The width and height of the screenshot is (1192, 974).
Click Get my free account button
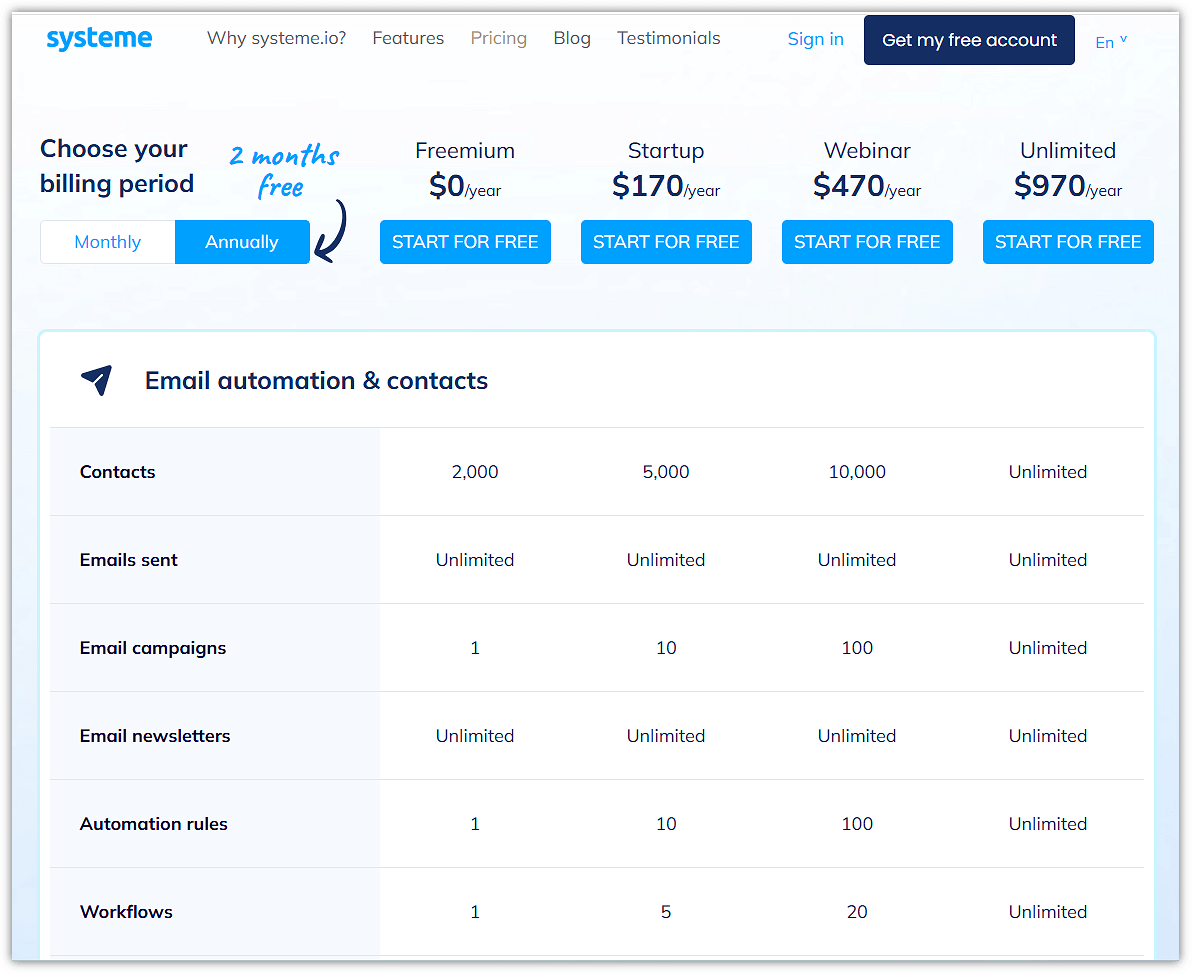[968, 40]
